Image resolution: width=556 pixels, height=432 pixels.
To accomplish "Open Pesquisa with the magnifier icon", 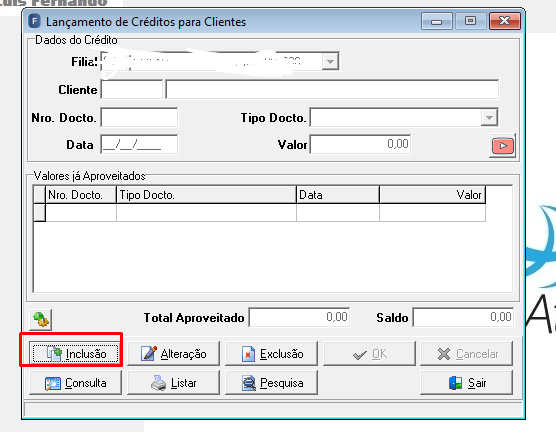I will (272, 383).
